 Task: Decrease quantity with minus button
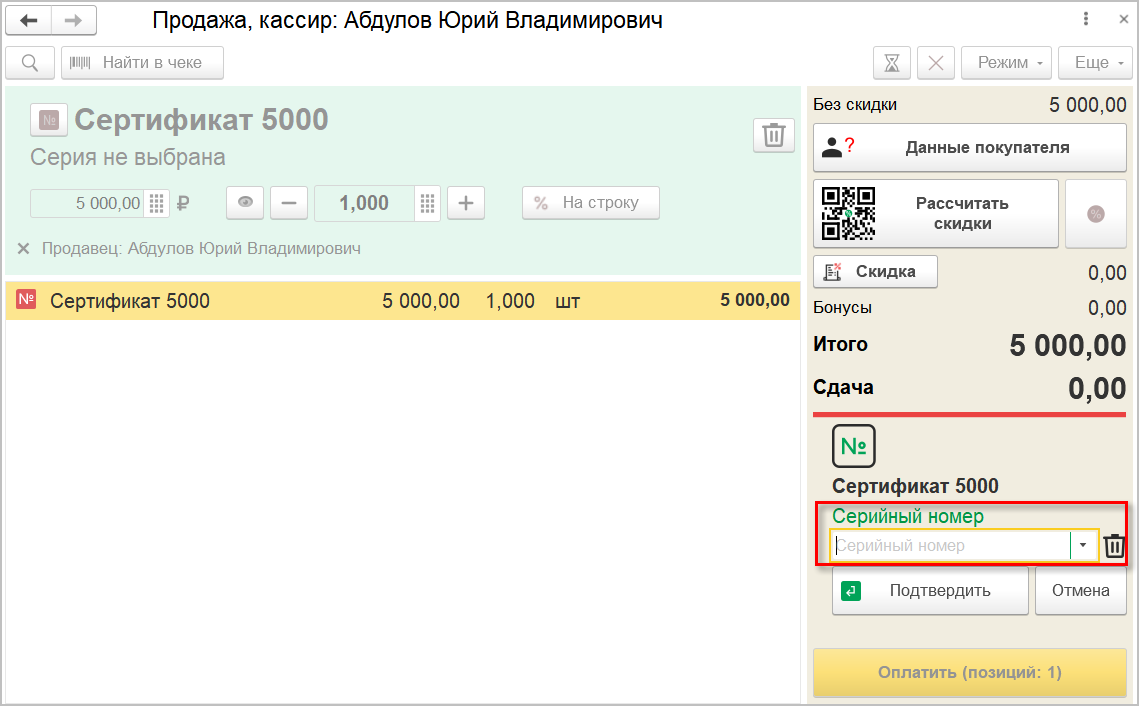[x=289, y=204]
